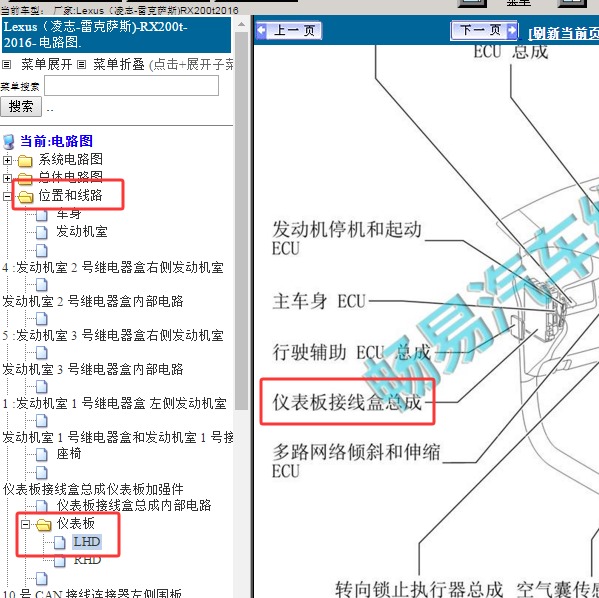Open the 座椅 tree item
599x598 pixels.
[69, 454]
